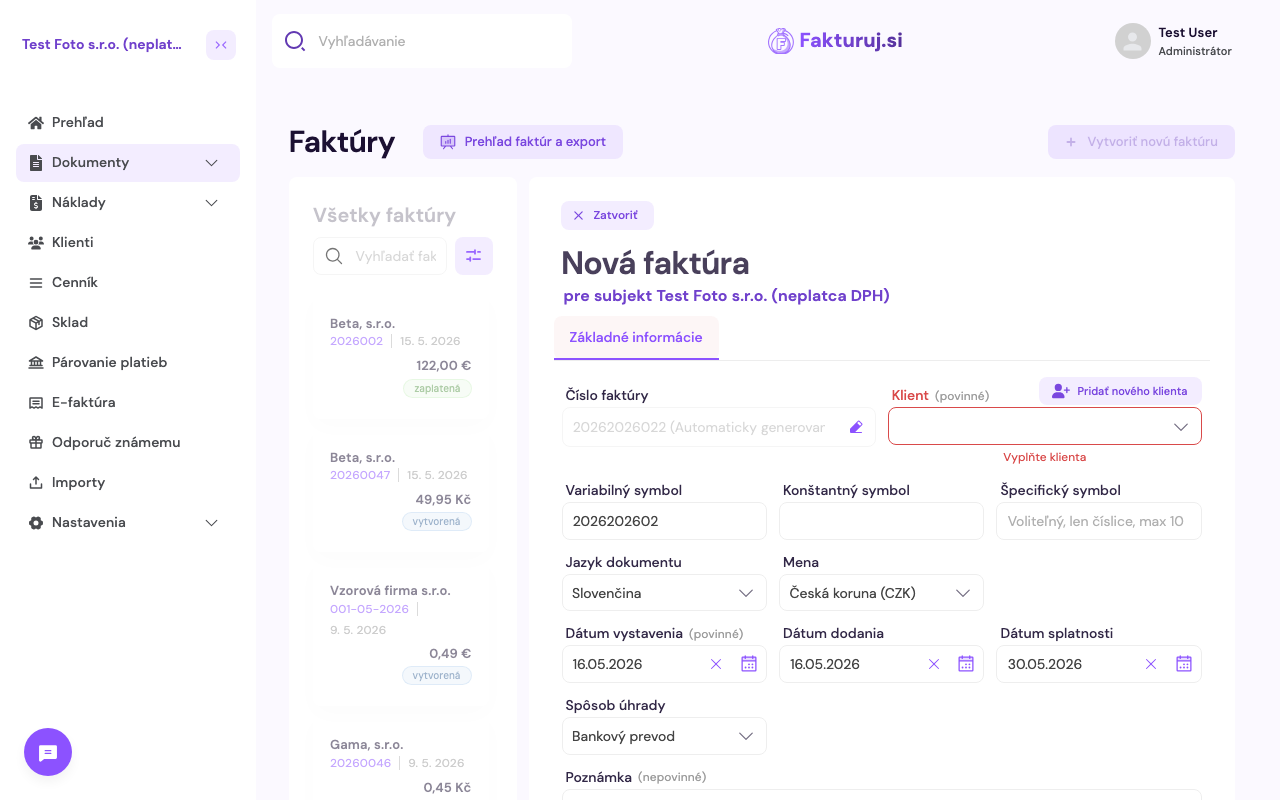Click Vytvoriť novú faktúru button

[x=1141, y=142]
